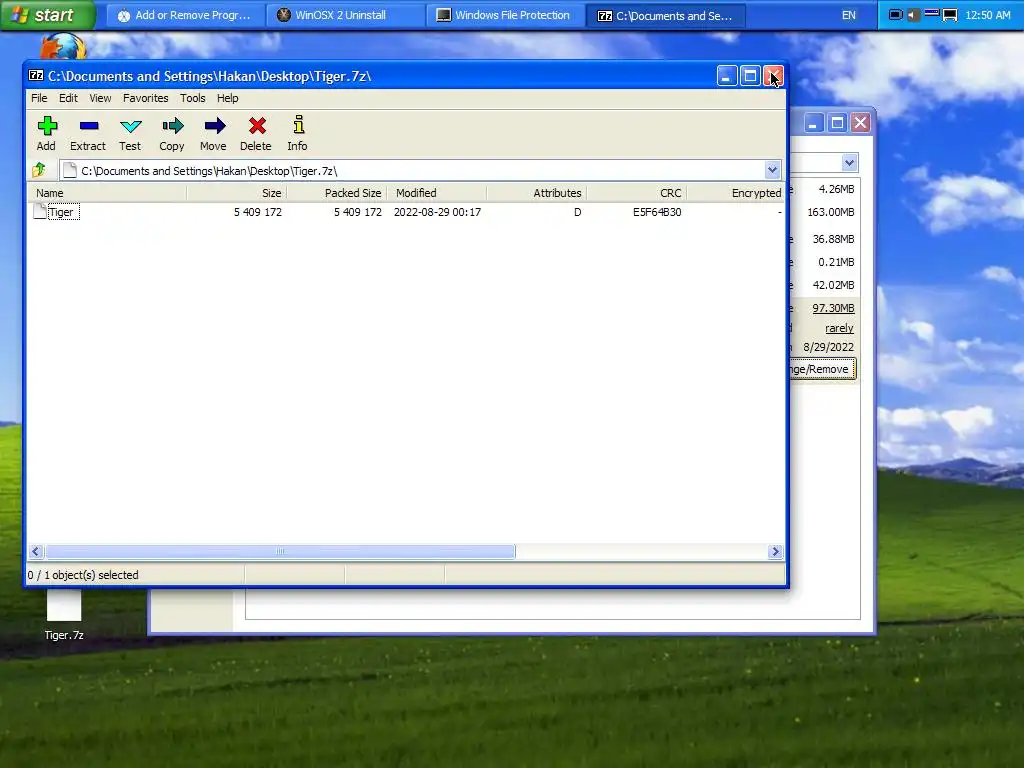The height and width of the screenshot is (768, 1024).
Task: Select the Tiger folder icon in list
Action: pos(40,211)
